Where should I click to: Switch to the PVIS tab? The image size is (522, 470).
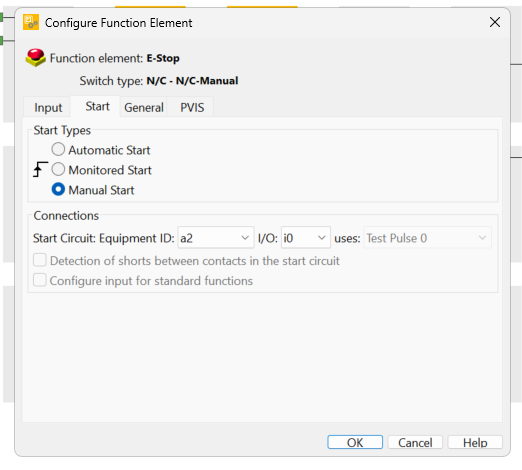click(192, 107)
